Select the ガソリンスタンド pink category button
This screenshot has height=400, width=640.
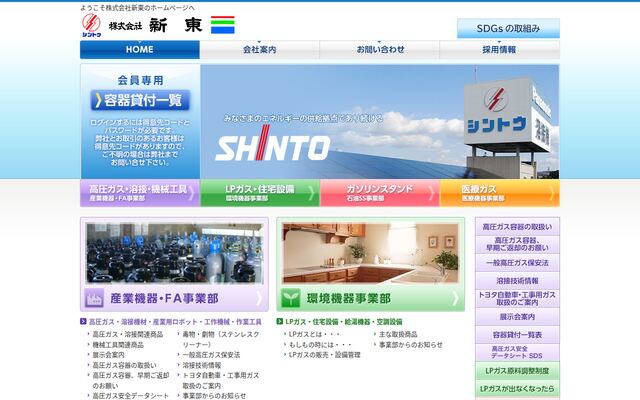pyautogui.click(x=380, y=193)
